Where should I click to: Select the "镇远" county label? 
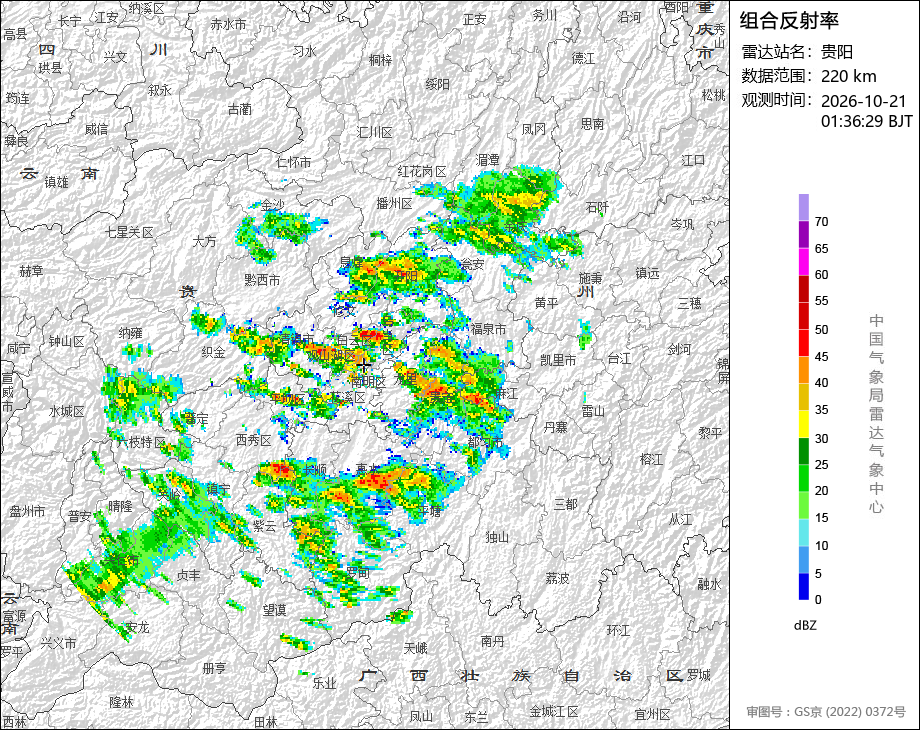click(648, 273)
